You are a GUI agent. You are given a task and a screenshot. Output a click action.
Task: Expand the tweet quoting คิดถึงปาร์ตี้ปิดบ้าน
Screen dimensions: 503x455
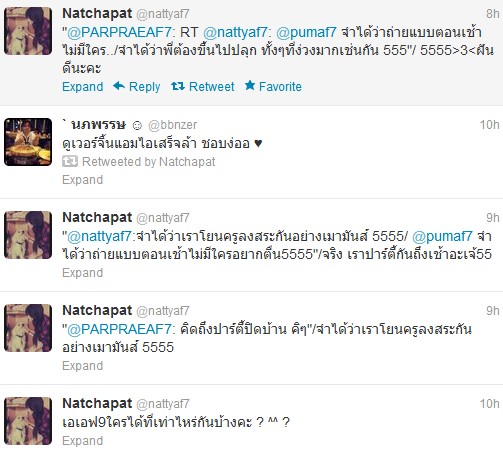pyautogui.click(x=82, y=366)
